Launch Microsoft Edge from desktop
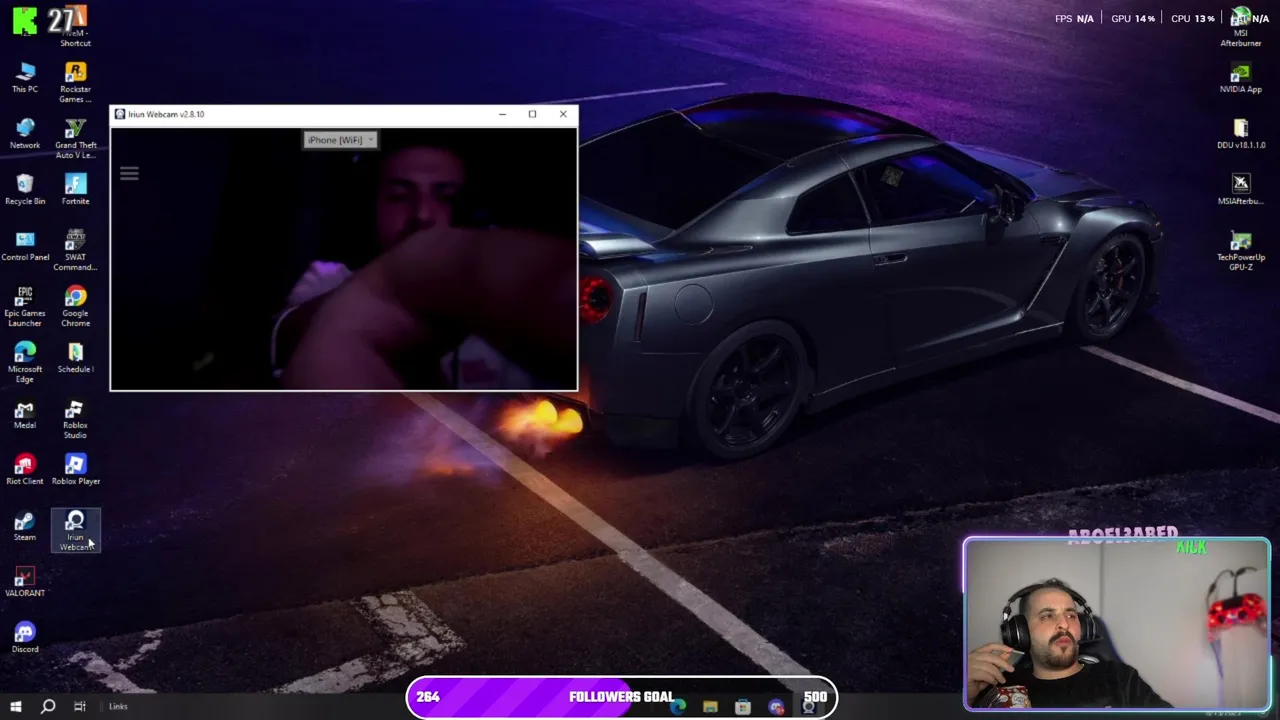The height and width of the screenshot is (720, 1280). [25, 362]
